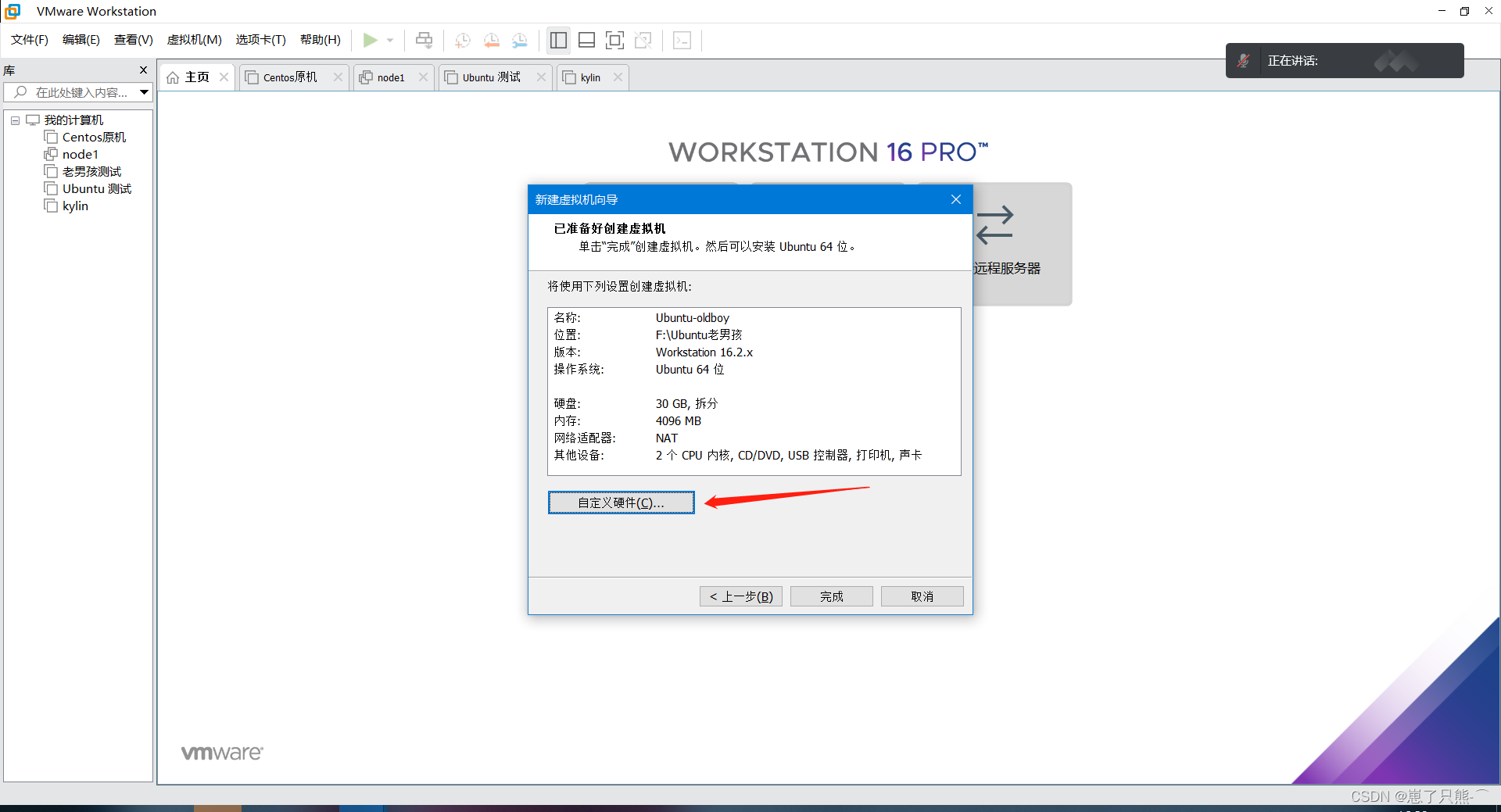The image size is (1501, 812).
Task: Click the NAT network adapter value
Action: tap(667, 438)
